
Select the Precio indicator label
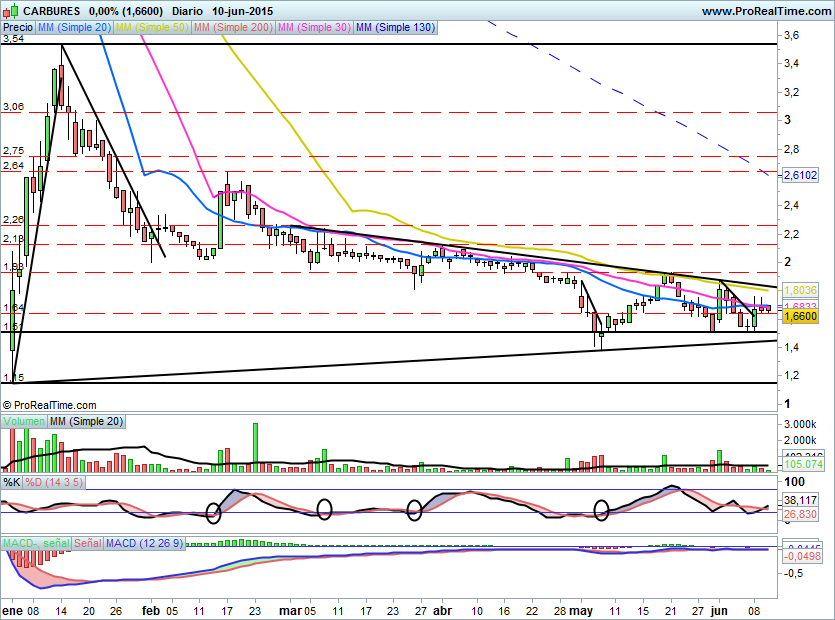(18, 28)
